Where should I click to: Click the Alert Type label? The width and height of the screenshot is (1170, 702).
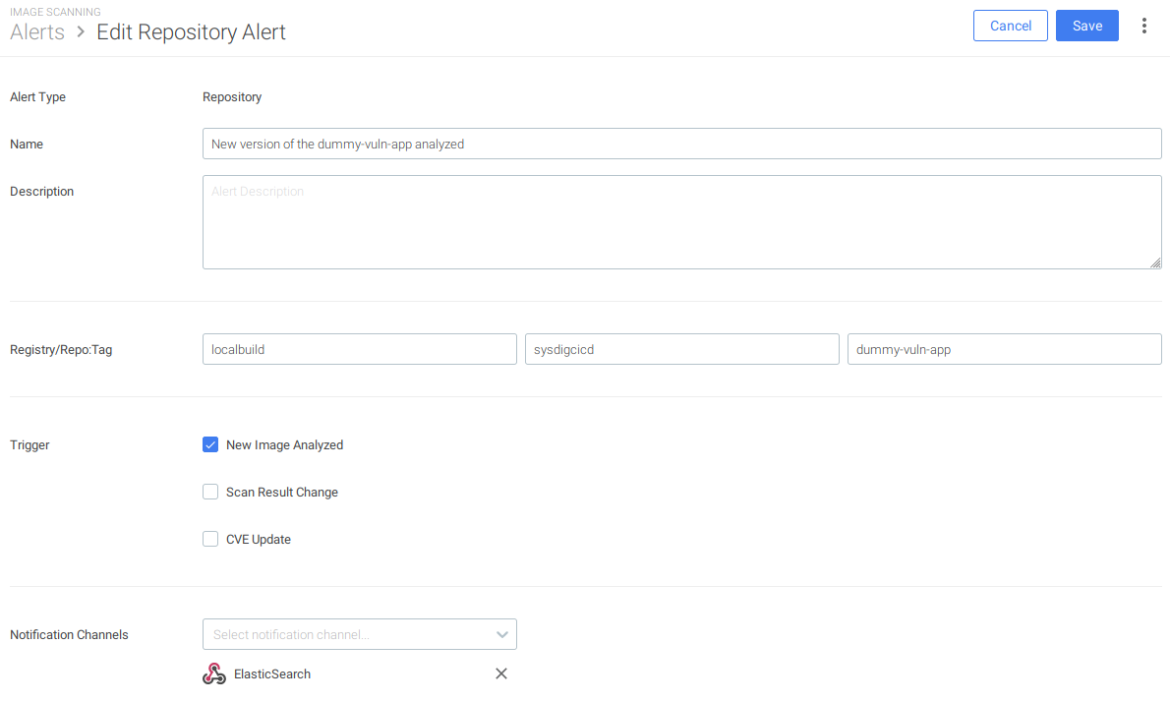[37, 97]
